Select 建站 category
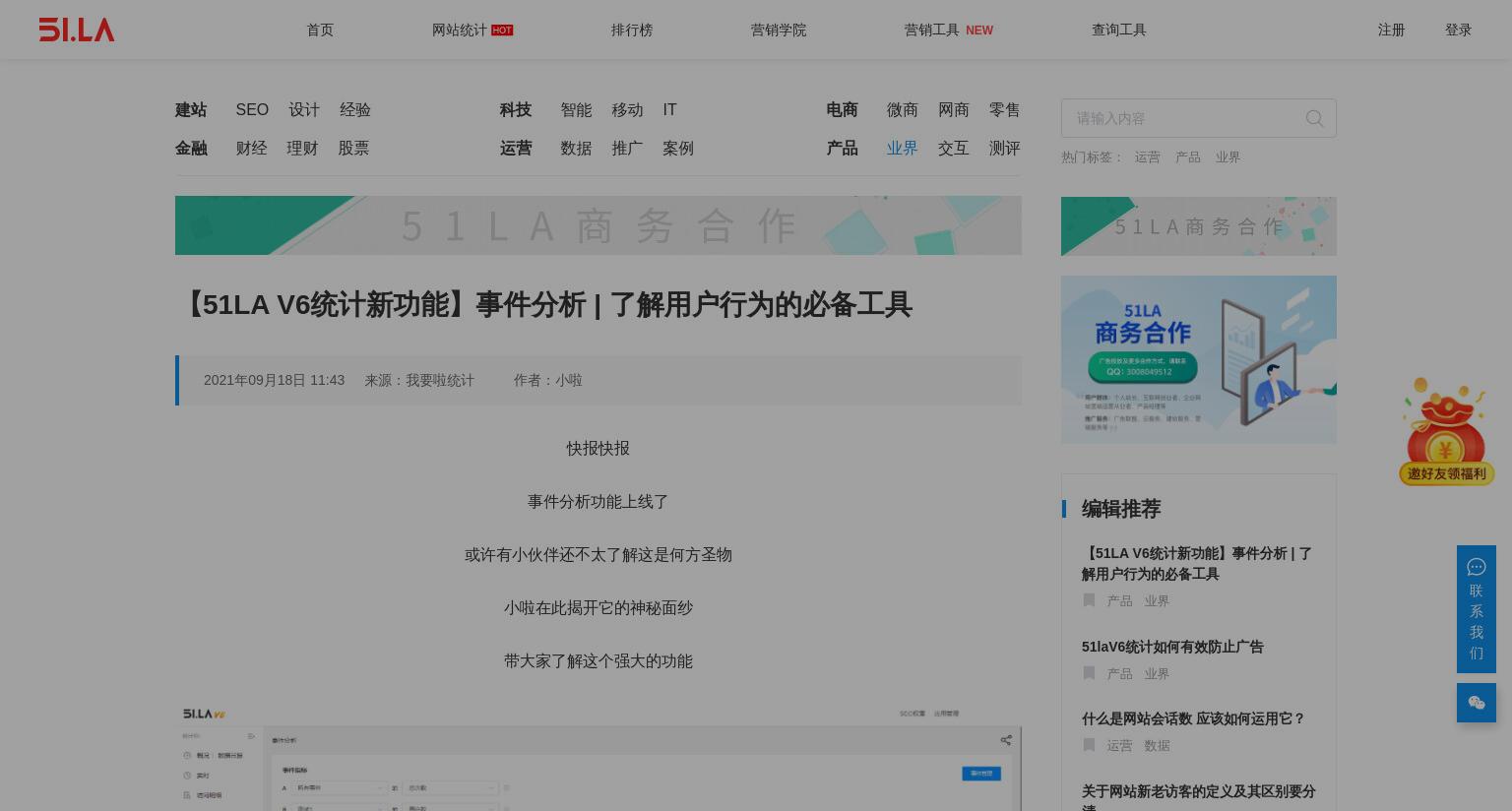 (191, 110)
